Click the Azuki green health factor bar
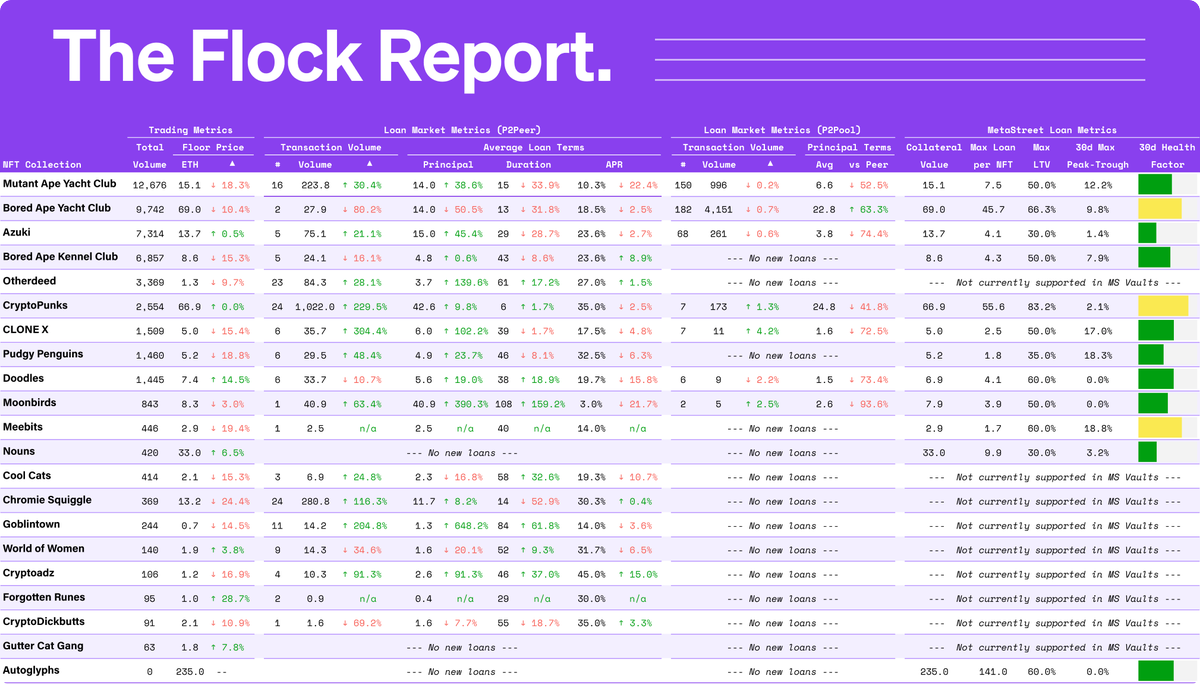 [x=1147, y=233]
